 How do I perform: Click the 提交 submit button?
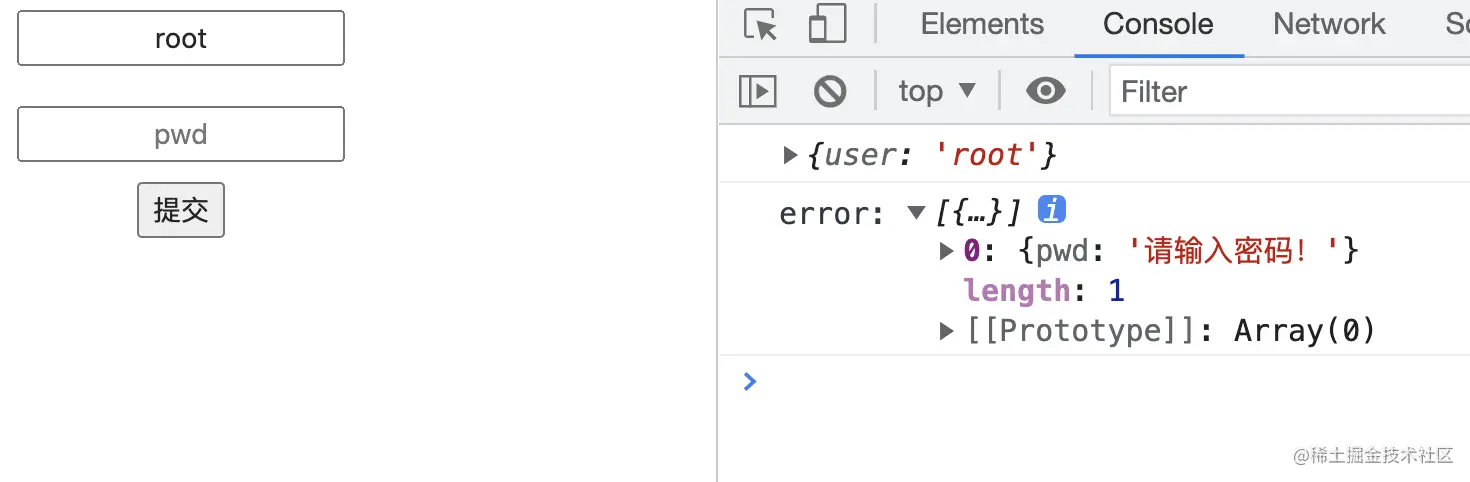point(181,210)
